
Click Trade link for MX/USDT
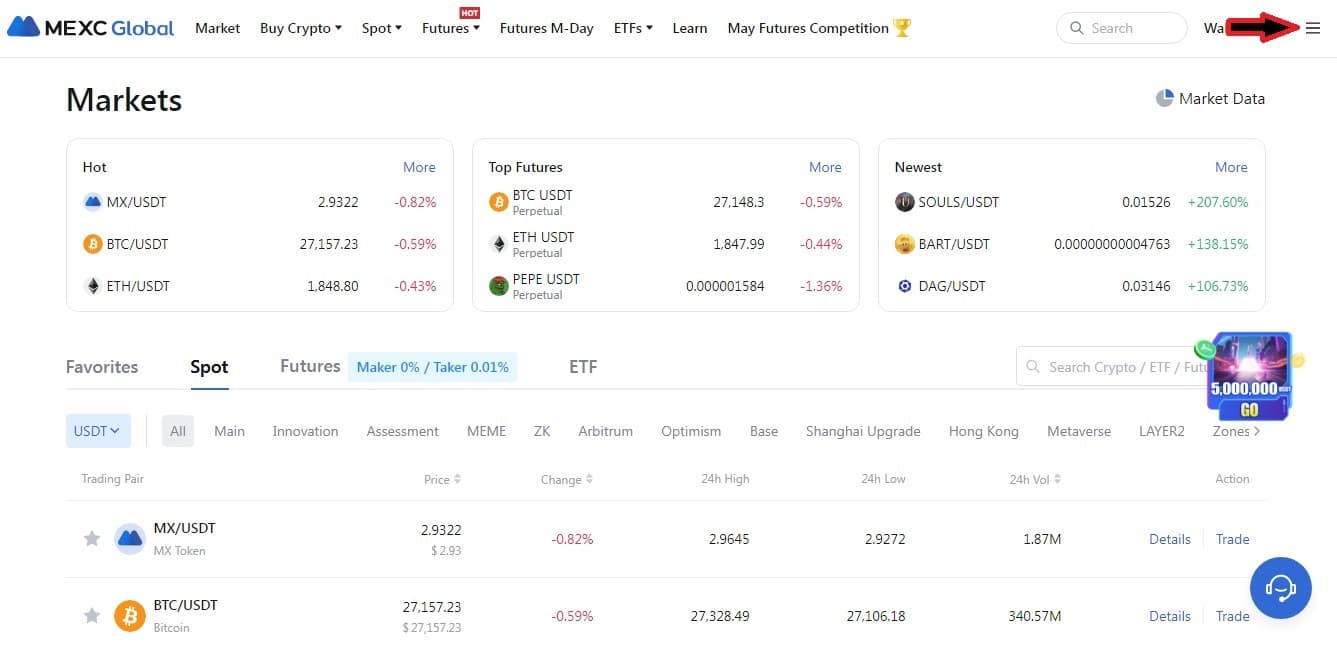tap(1232, 539)
